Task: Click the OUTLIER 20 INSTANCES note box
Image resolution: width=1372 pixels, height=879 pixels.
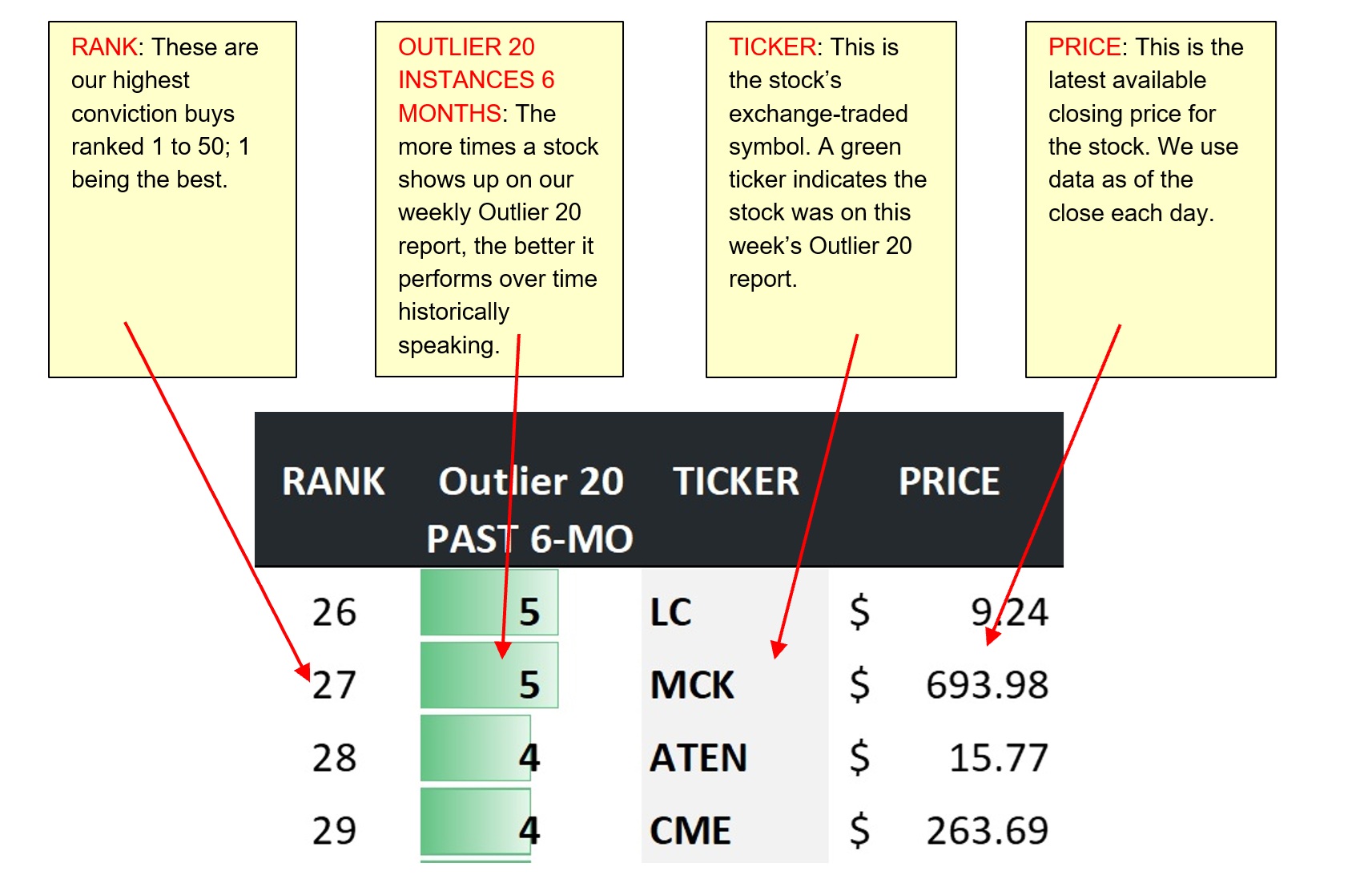Action: point(499,200)
